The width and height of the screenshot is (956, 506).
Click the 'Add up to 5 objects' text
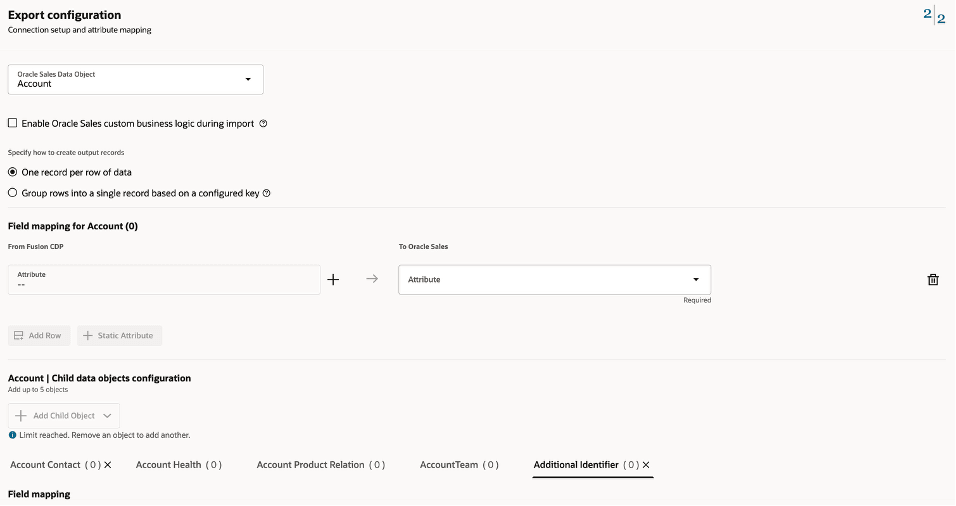[x=38, y=390]
